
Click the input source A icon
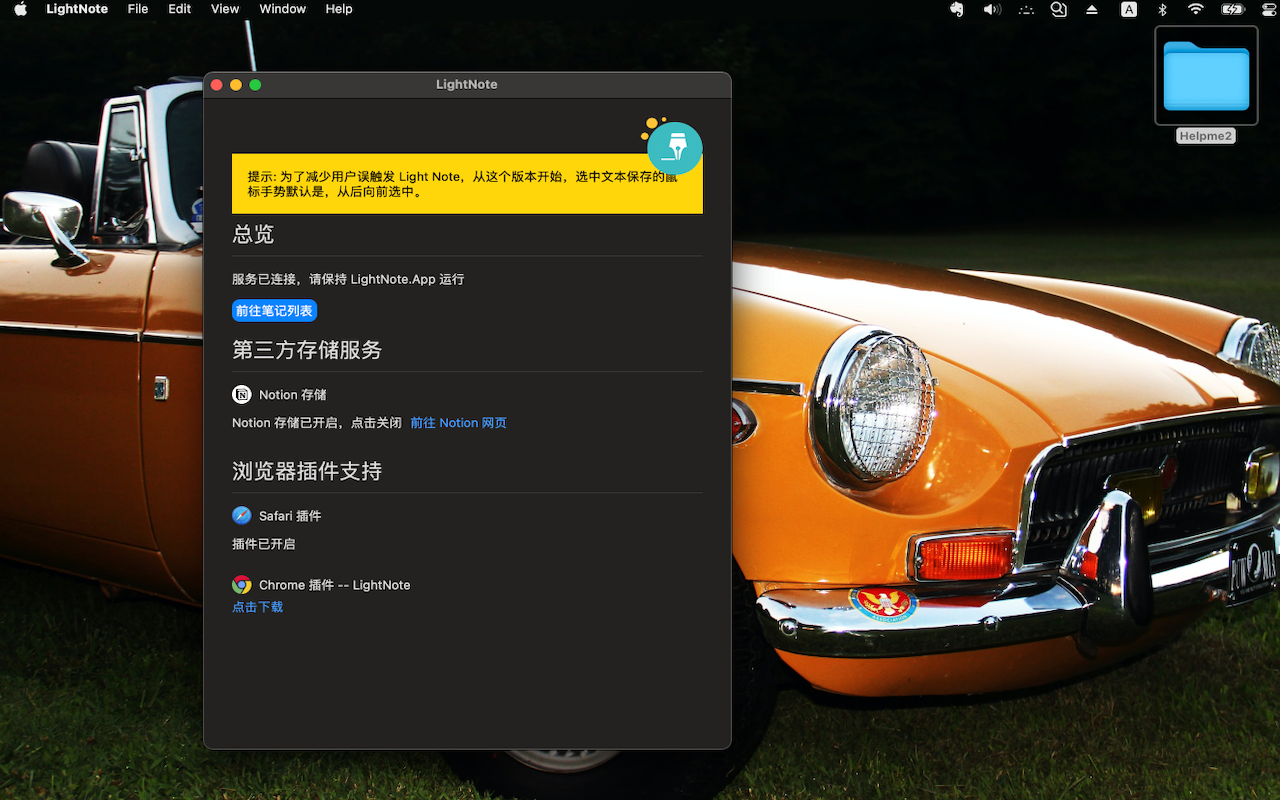point(1128,9)
